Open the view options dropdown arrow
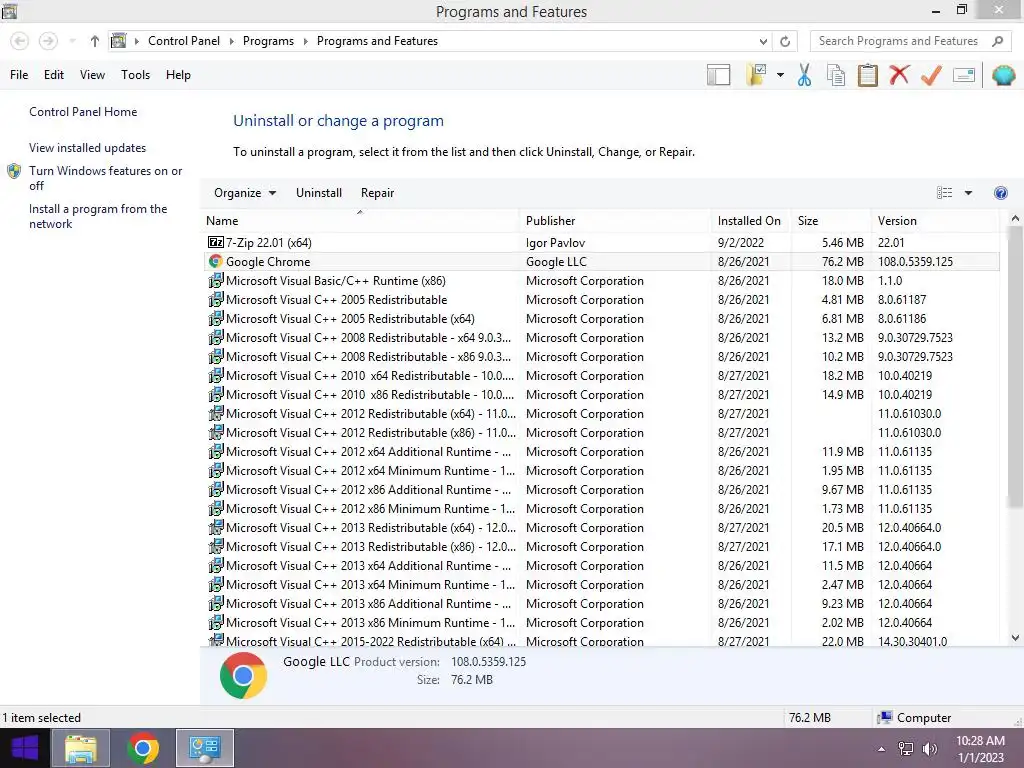The image size is (1024, 768). (x=968, y=193)
